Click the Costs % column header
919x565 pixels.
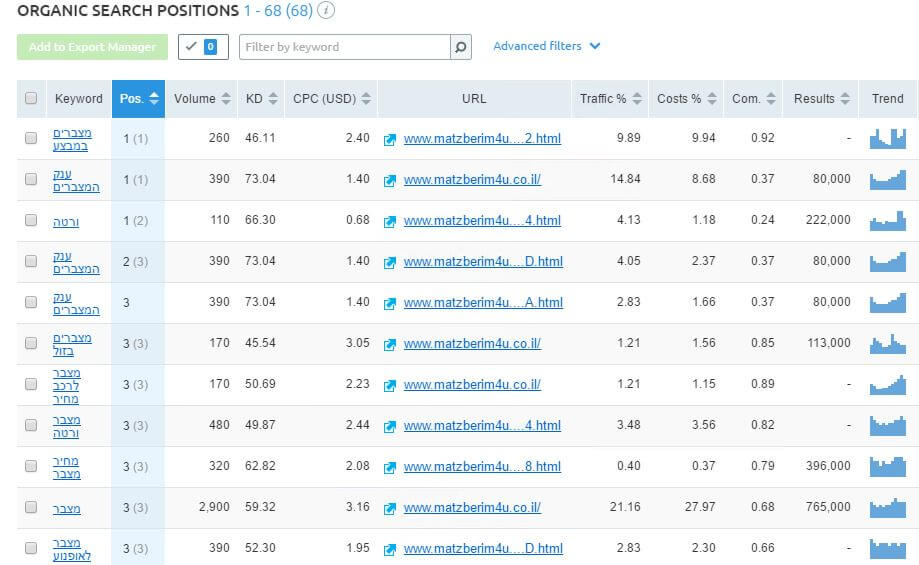coord(686,98)
